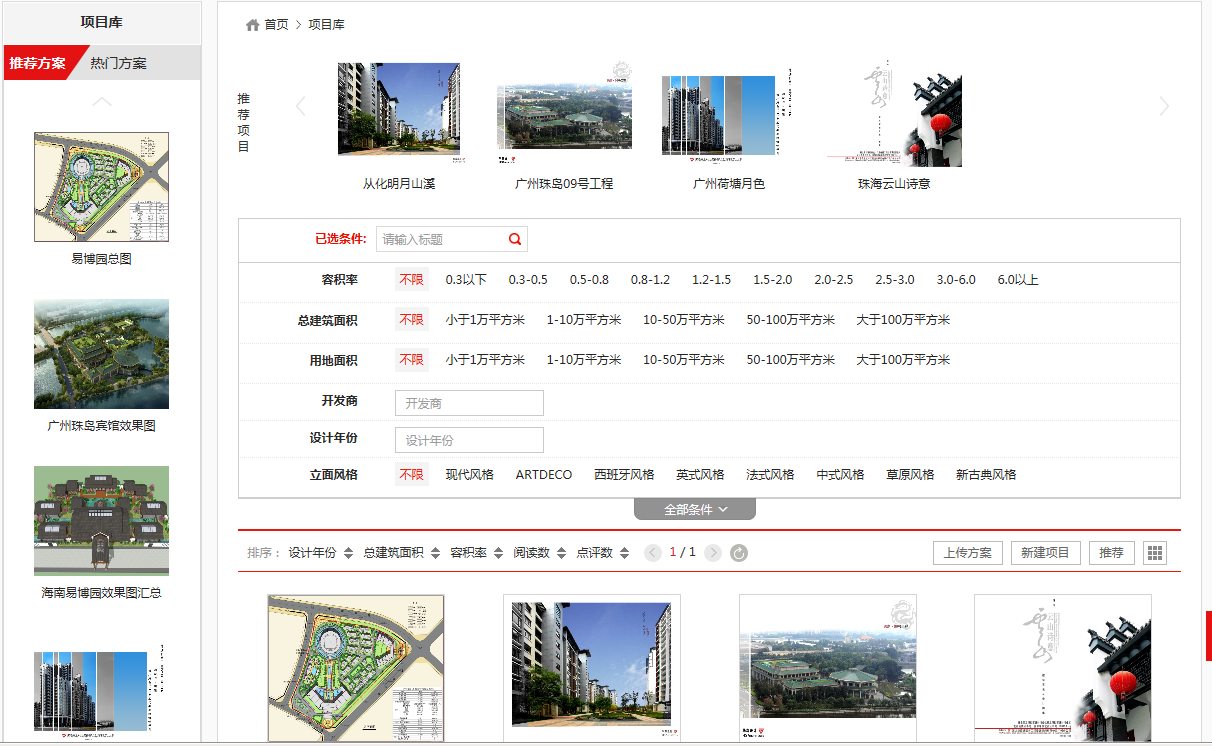The height and width of the screenshot is (746, 1212).
Task: Select 立面风格 西班牙风格
Action: point(624,475)
